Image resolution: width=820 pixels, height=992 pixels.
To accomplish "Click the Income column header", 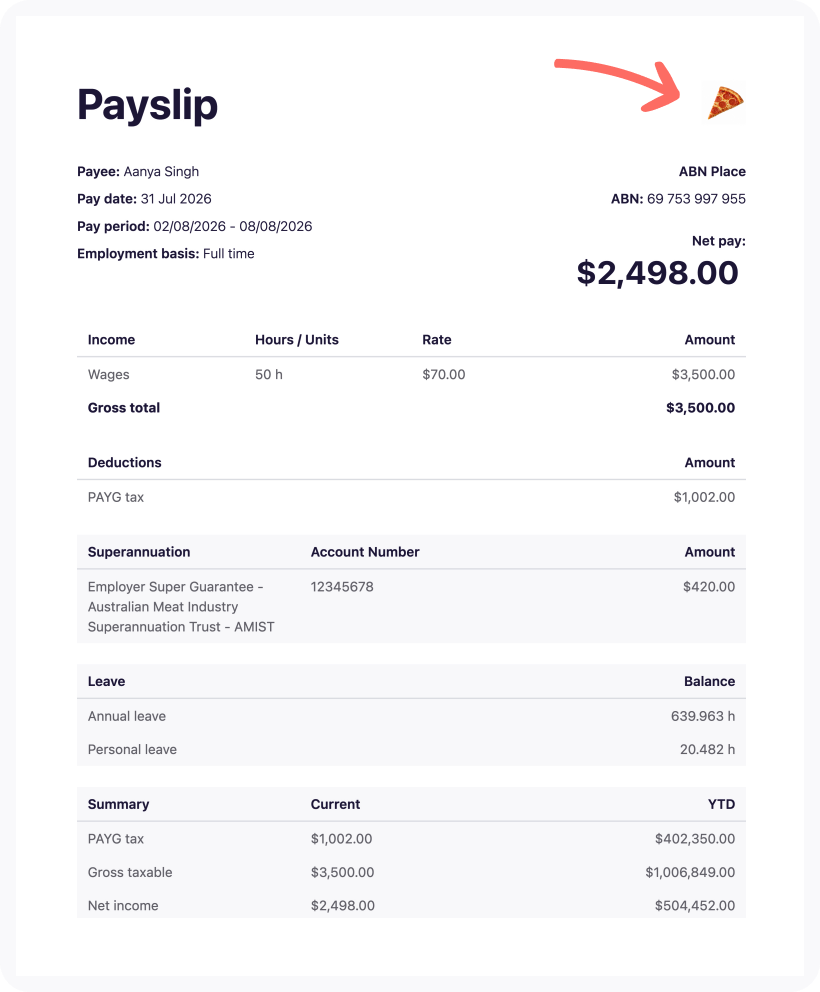I will [x=111, y=340].
